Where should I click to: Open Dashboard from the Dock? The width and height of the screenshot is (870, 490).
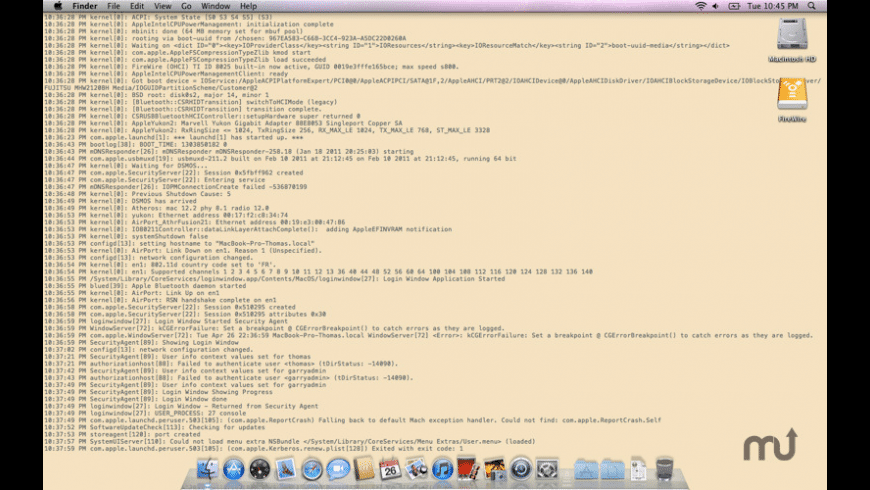(x=260, y=469)
